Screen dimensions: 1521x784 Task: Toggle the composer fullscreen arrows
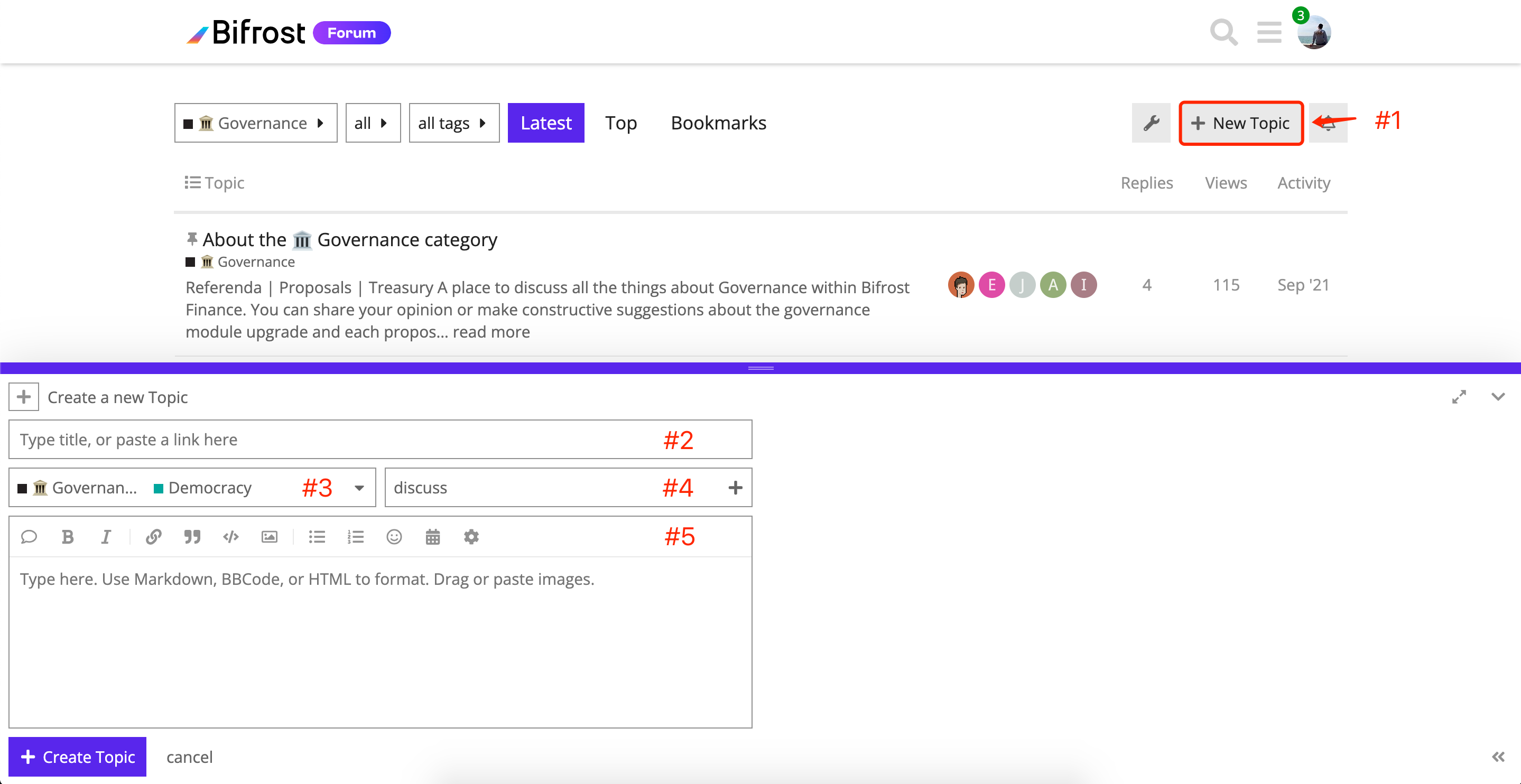click(x=1459, y=397)
